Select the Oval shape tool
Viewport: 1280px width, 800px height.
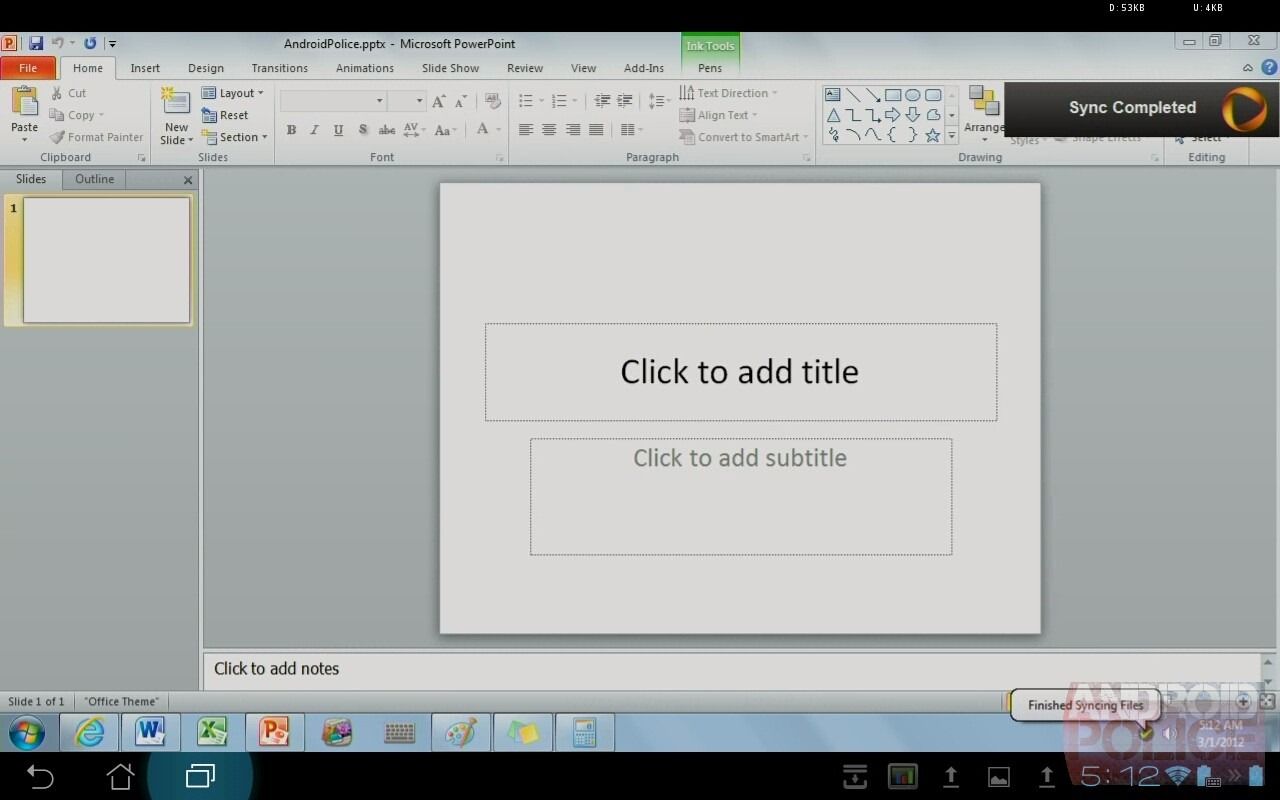click(912, 93)
